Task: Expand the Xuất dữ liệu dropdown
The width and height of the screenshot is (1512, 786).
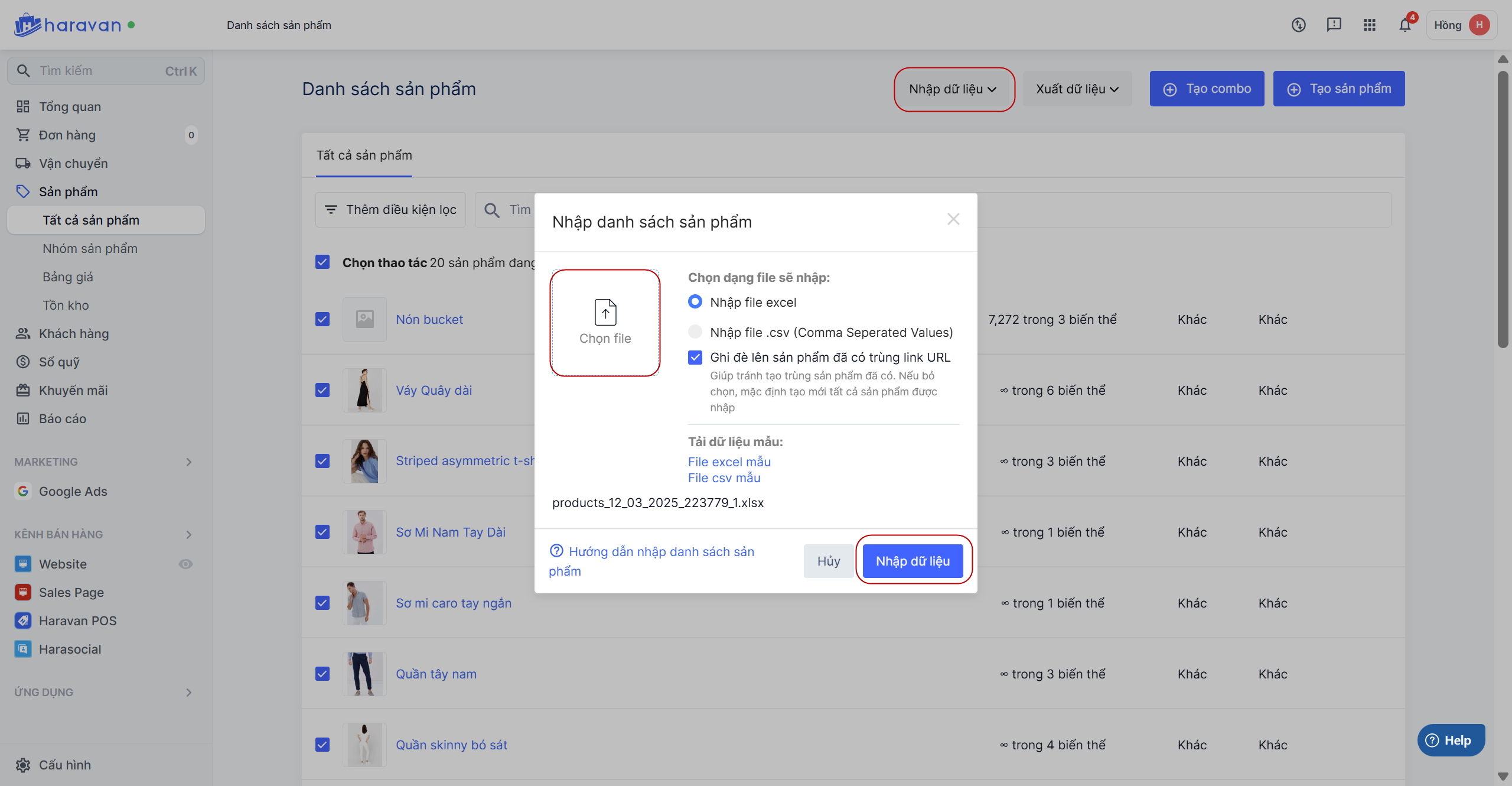Action: coord(1077,89)
